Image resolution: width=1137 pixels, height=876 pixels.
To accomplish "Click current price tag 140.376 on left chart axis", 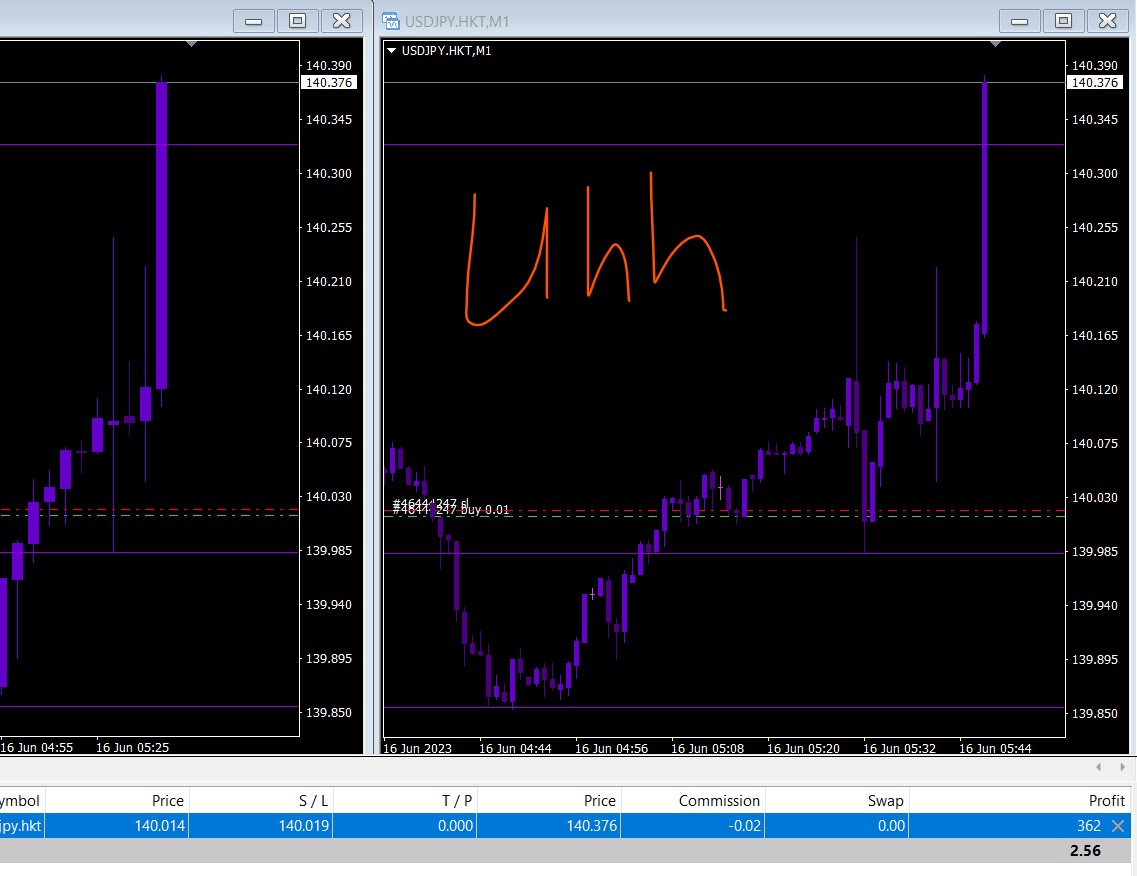I will (328, 83).
